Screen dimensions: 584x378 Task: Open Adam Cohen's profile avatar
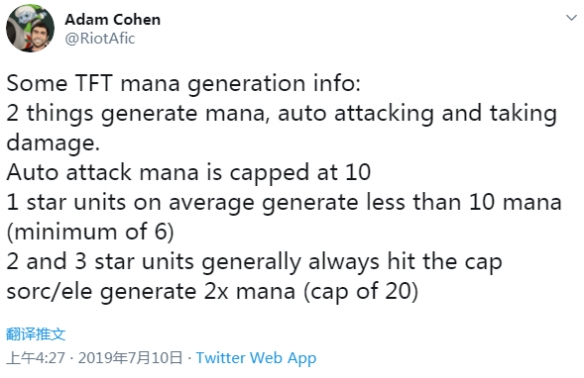(30, 28)
